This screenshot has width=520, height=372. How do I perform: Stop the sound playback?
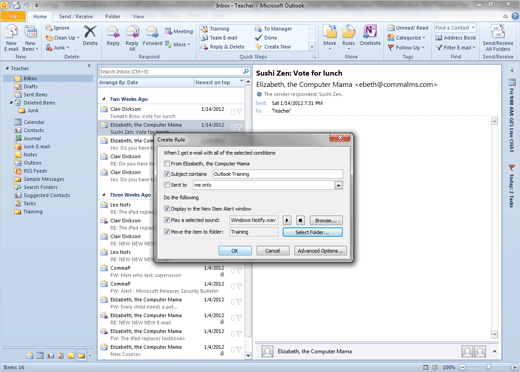coord(300,220)
